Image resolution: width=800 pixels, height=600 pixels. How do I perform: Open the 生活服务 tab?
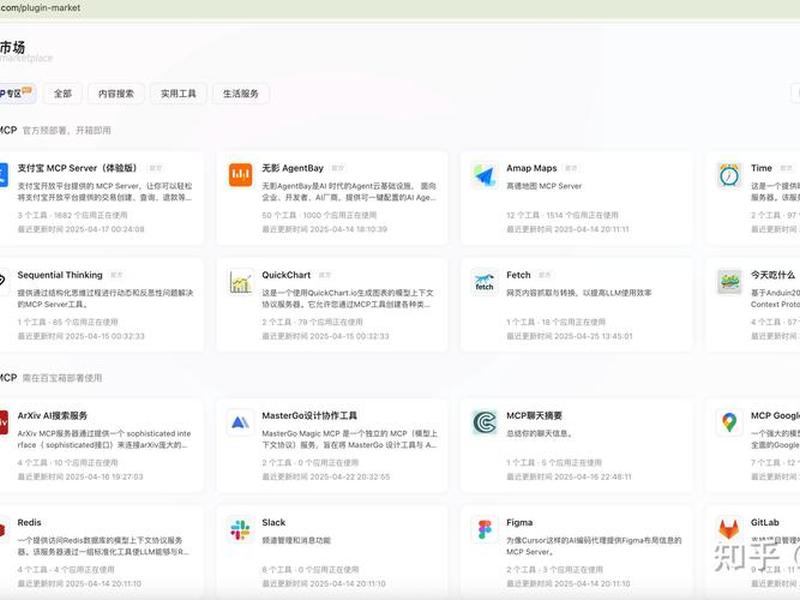coord(241,93)
